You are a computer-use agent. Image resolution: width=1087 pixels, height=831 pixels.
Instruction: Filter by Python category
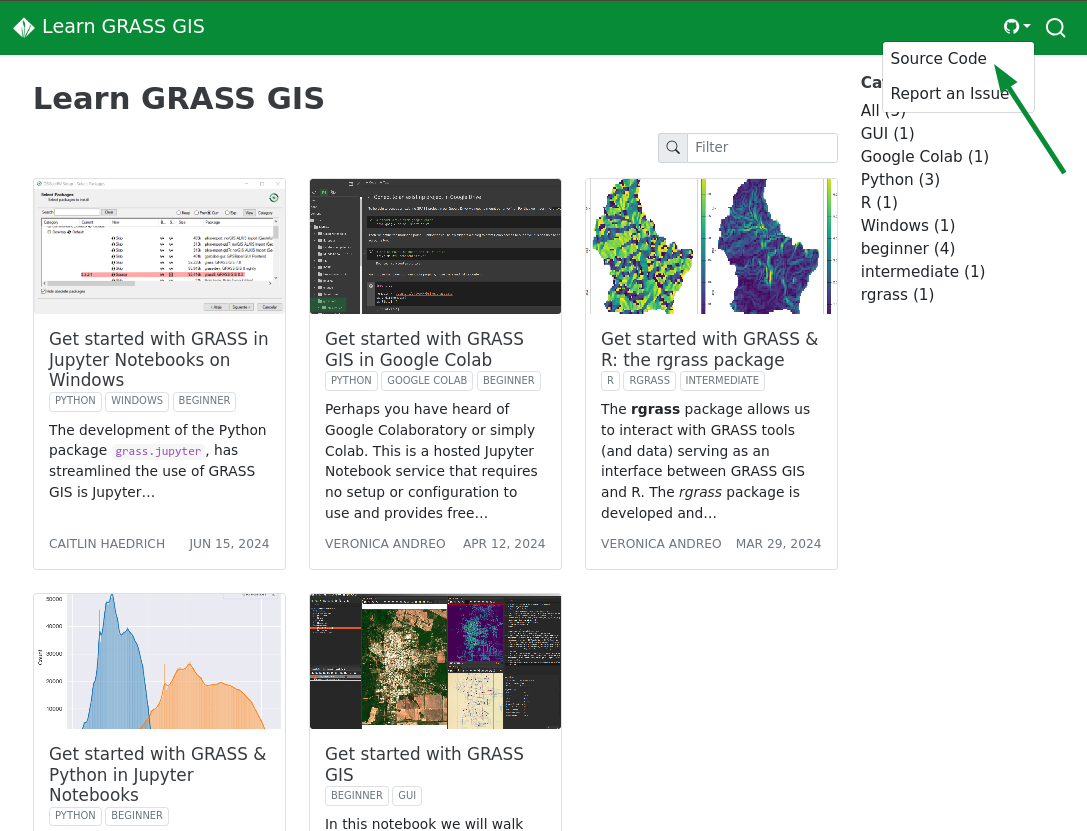(x=900, y=180)
